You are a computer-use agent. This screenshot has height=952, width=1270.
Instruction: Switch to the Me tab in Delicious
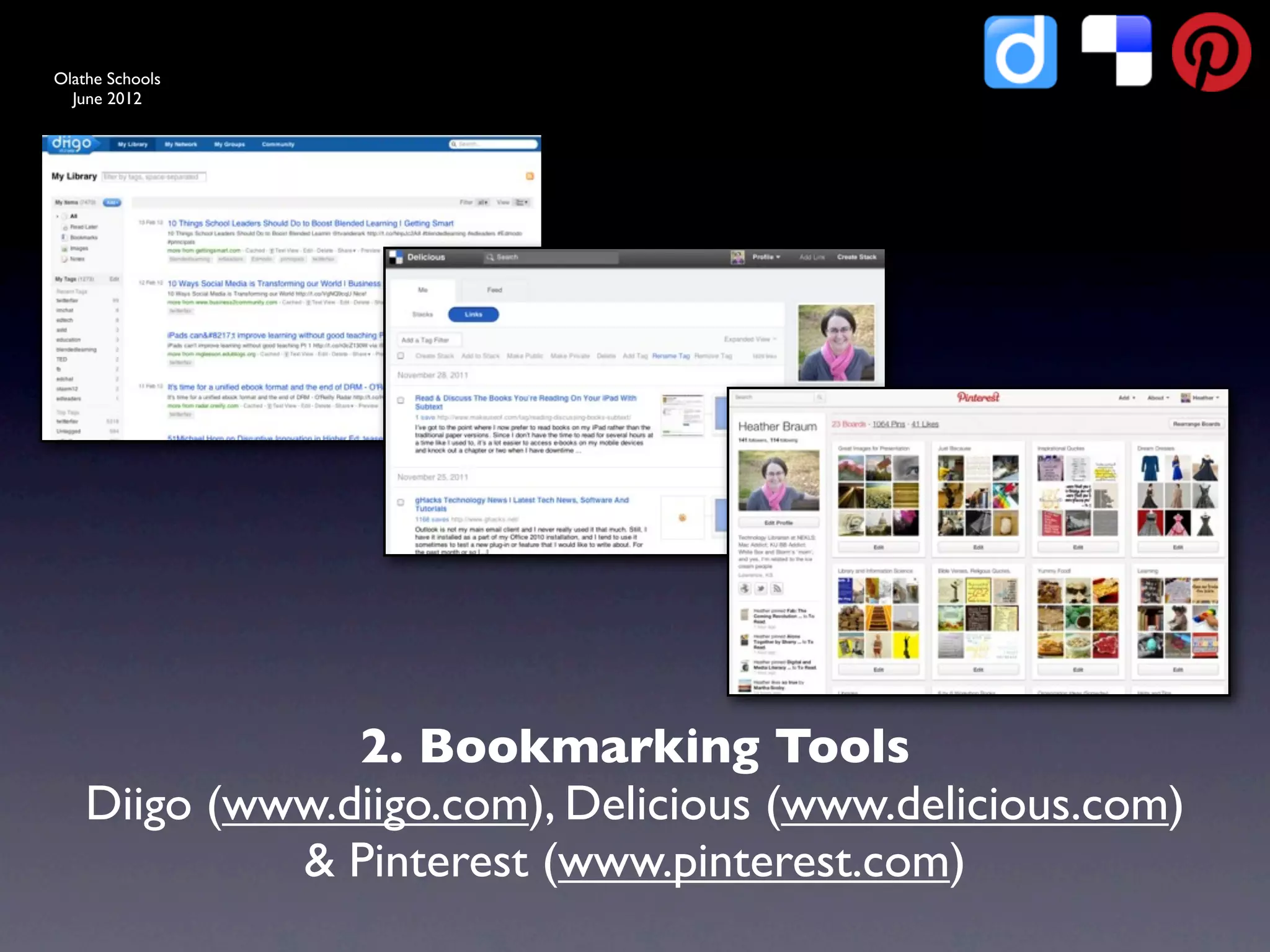422,290
